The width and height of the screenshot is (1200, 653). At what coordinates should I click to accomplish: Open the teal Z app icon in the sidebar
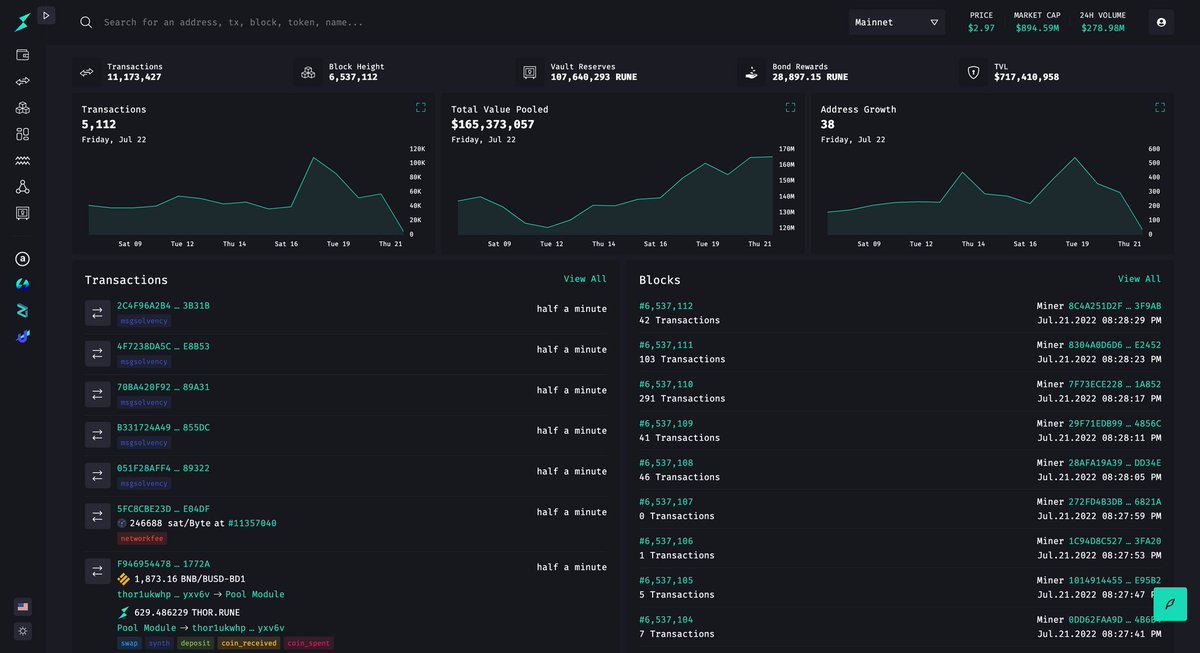point(22,311)
